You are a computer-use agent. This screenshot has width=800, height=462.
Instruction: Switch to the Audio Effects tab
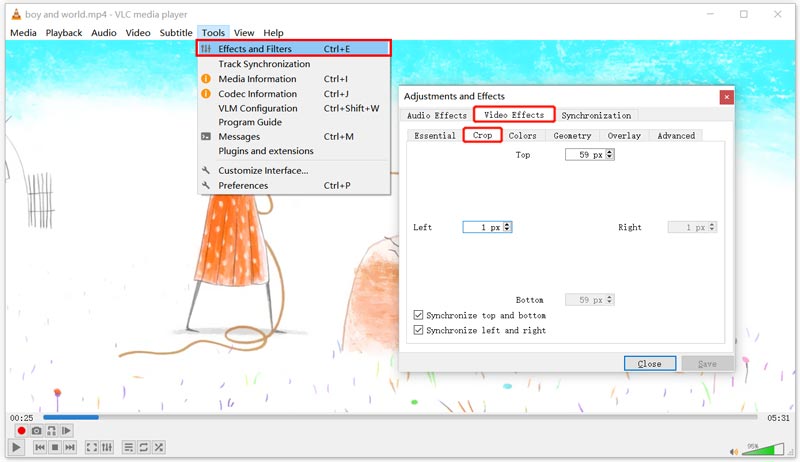coord(437,115)
